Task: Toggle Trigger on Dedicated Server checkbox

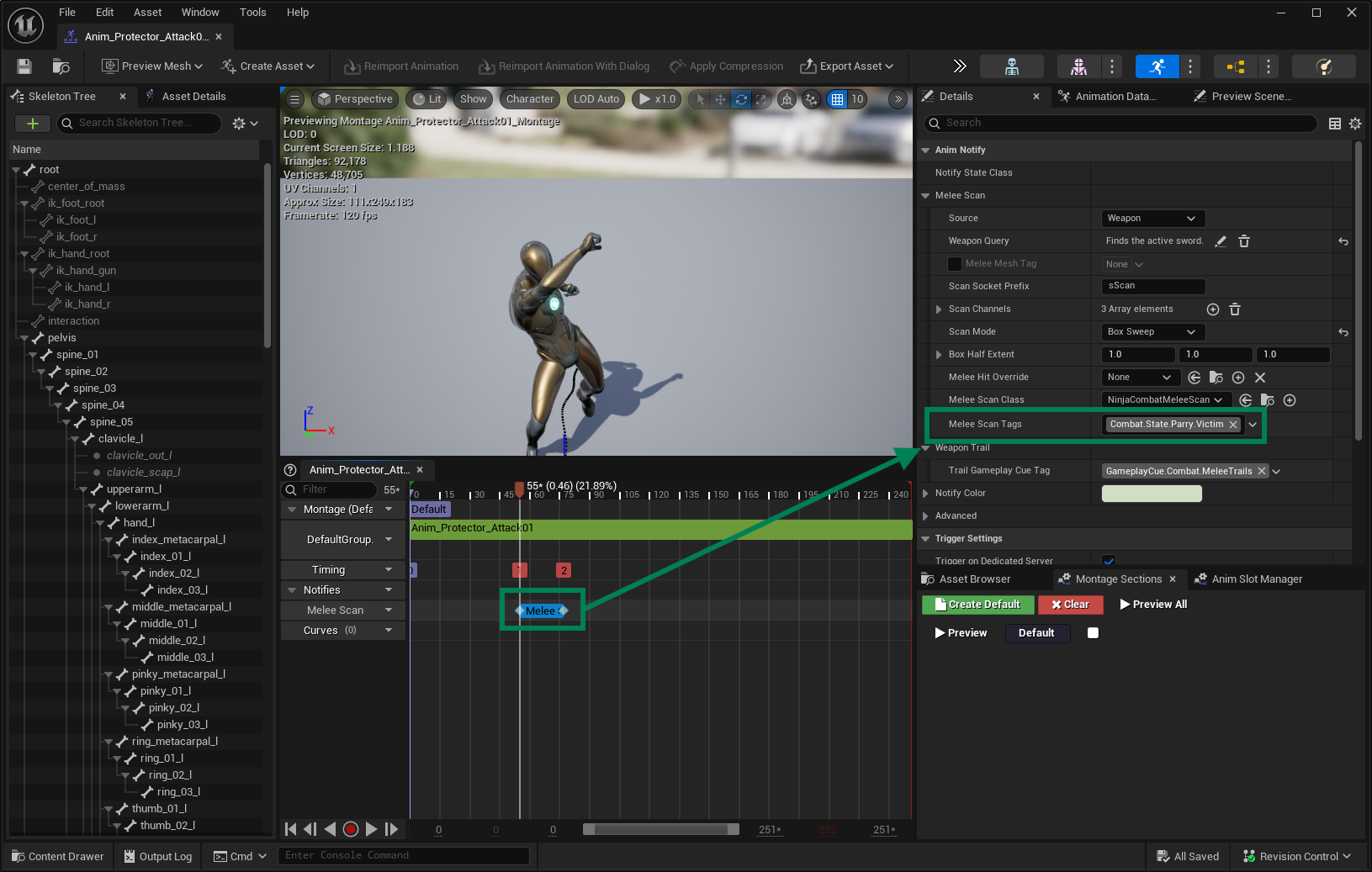Action: coord(1109,560)
